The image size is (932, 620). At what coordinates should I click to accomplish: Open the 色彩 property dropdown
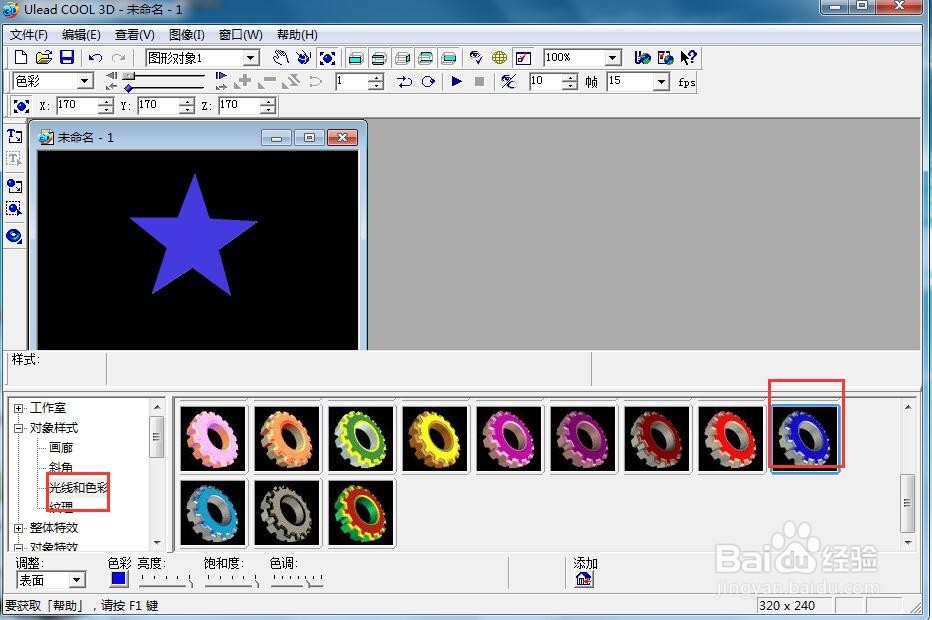(x=85, y=81)
